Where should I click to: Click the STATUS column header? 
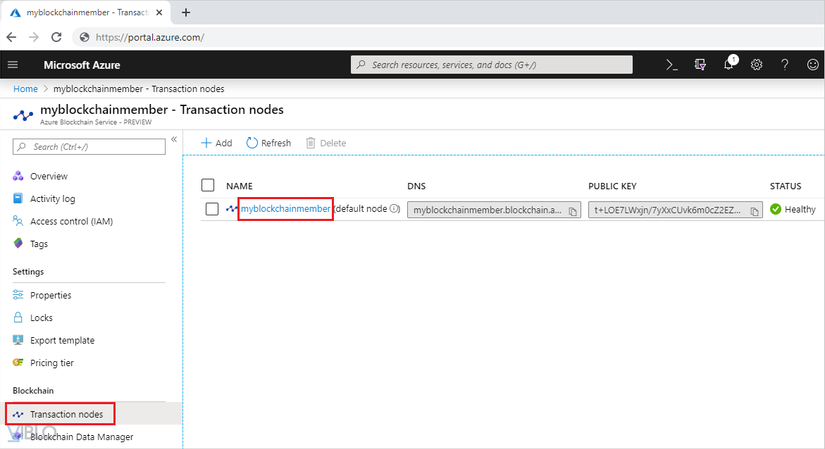[x=786, y=186]
